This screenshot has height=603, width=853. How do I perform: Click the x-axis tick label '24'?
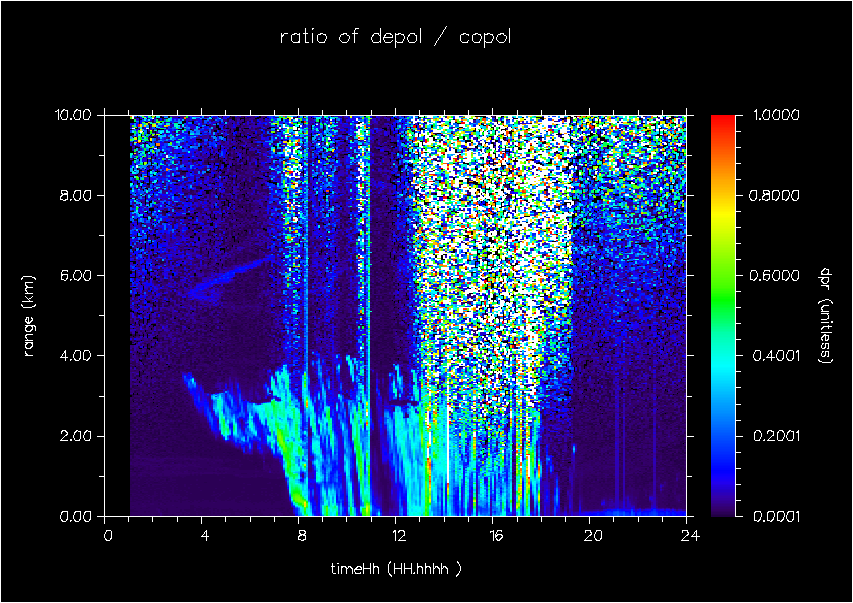coord(690,536)
